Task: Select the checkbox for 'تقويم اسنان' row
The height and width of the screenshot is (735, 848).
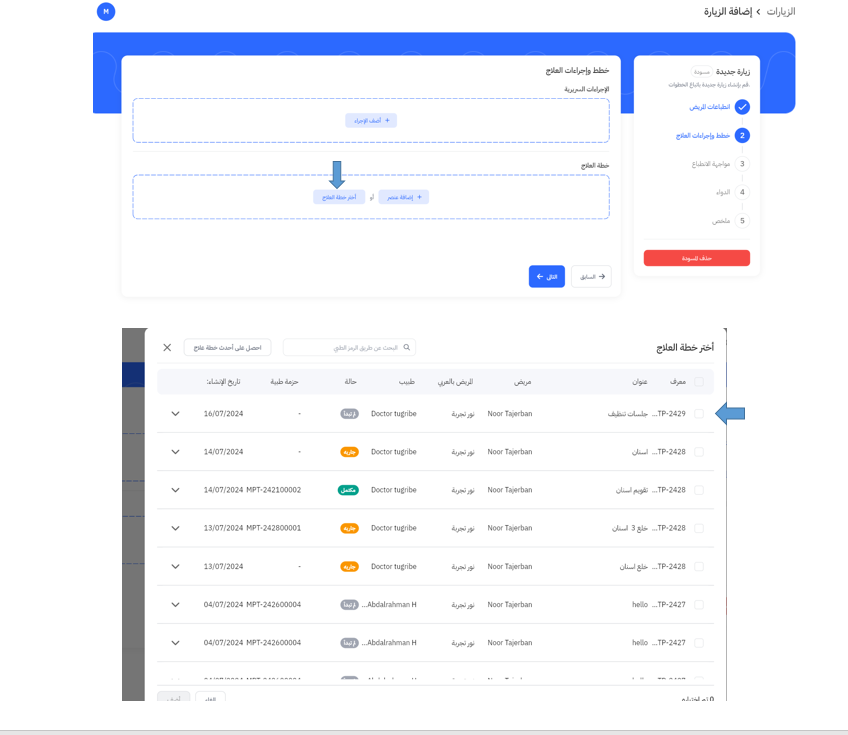Action: [699, 490]
